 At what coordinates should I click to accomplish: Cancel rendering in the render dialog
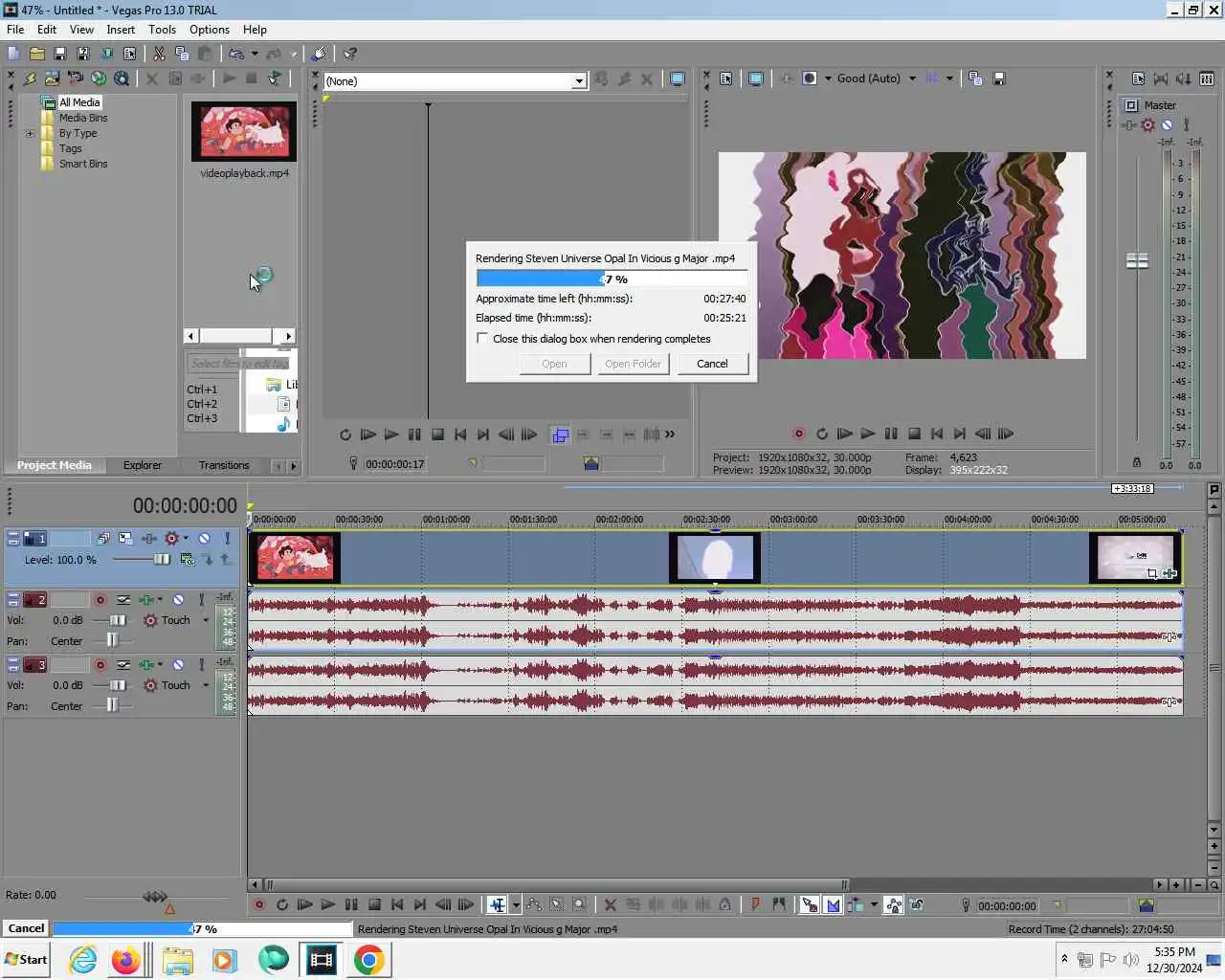[712, 364]
